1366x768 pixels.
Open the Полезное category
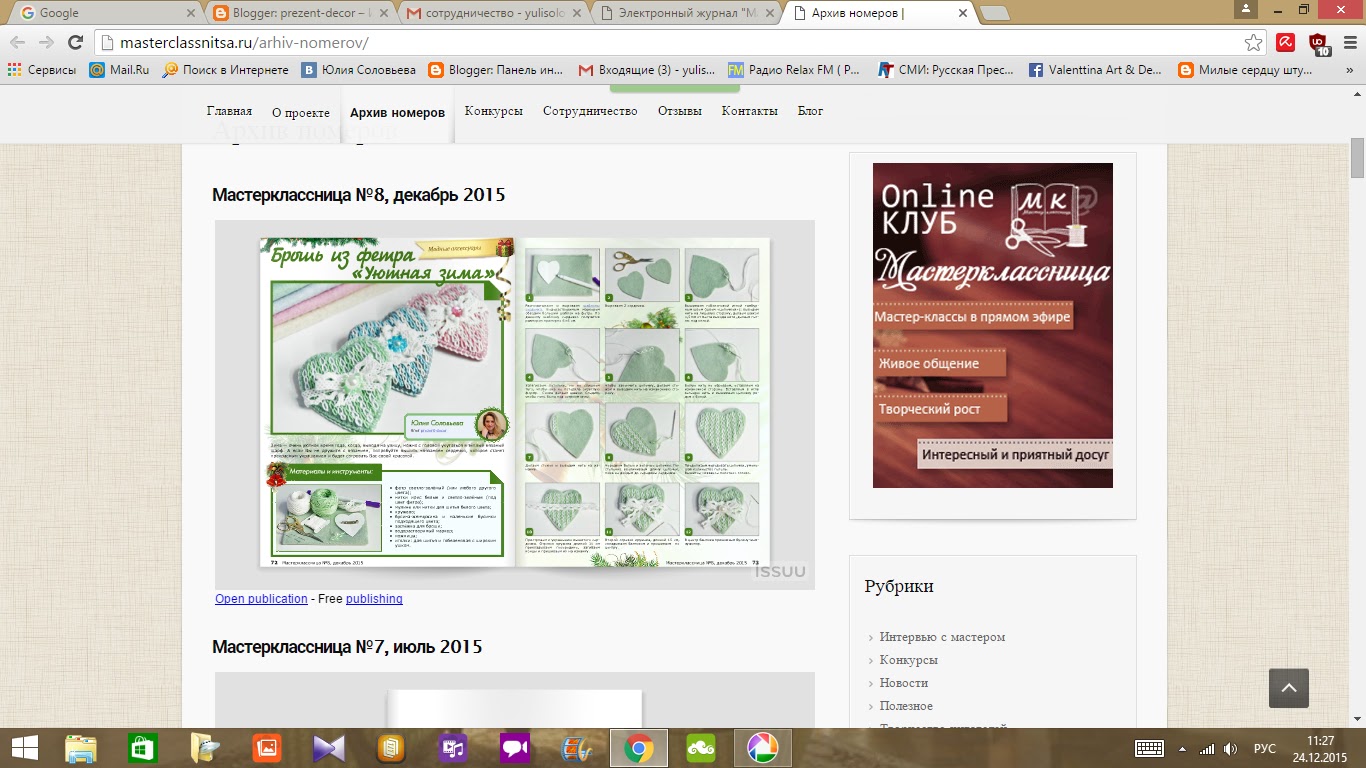906,706
